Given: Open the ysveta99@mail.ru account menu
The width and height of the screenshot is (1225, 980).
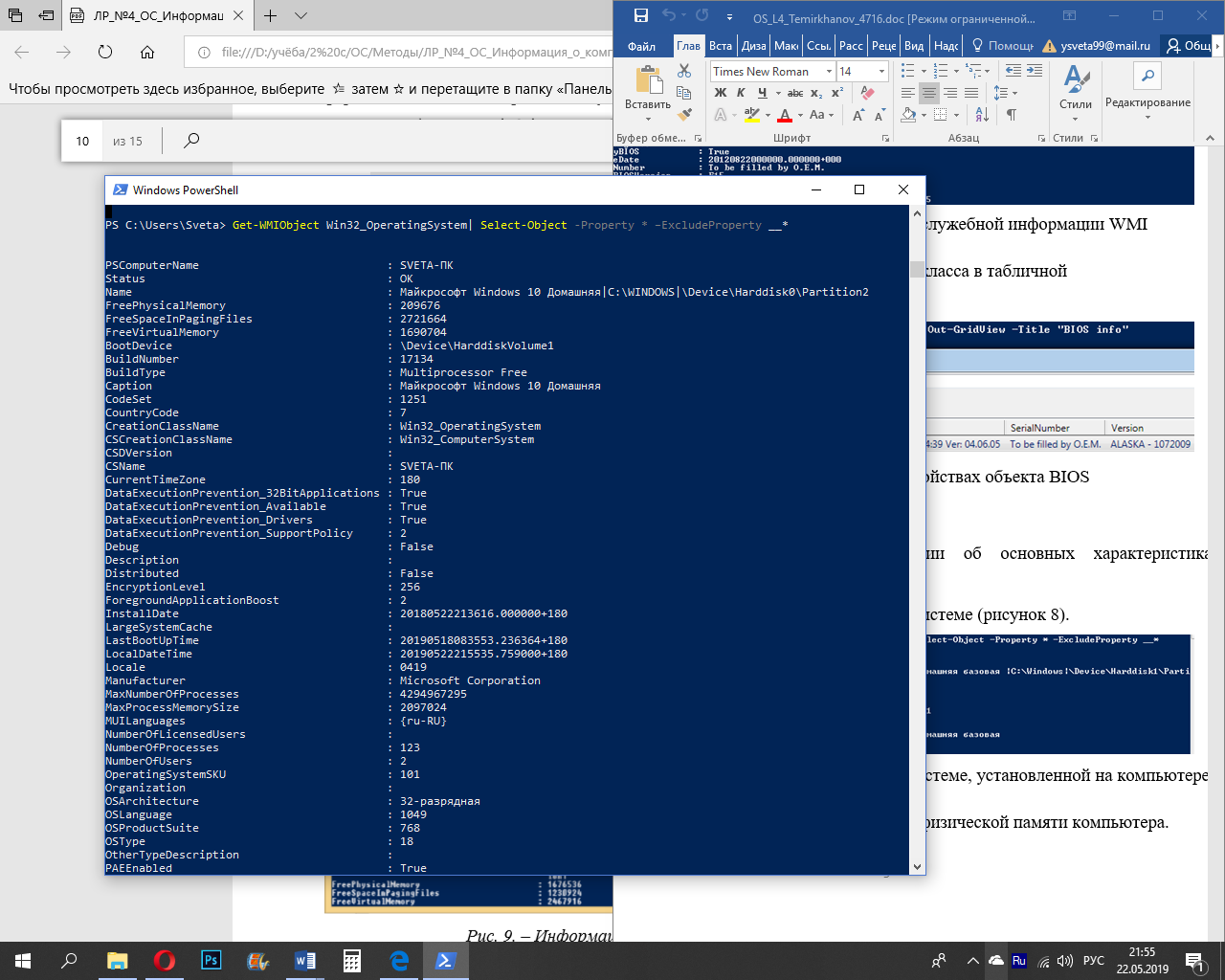Looking at the screenshot, I should [1097, 46].
